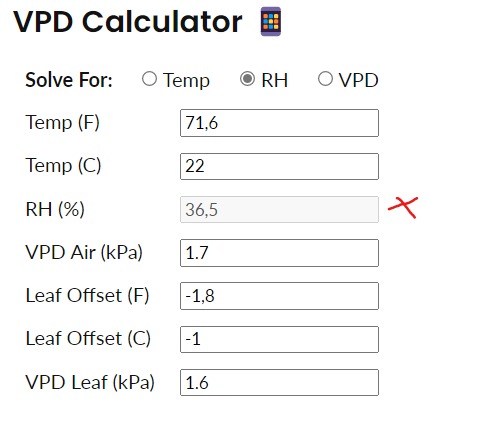The height and width of the screenshot is (428, 499).
Task: Click the VPD Leaf (kPa) field showing 1.6
Action: tap(279, 382)
